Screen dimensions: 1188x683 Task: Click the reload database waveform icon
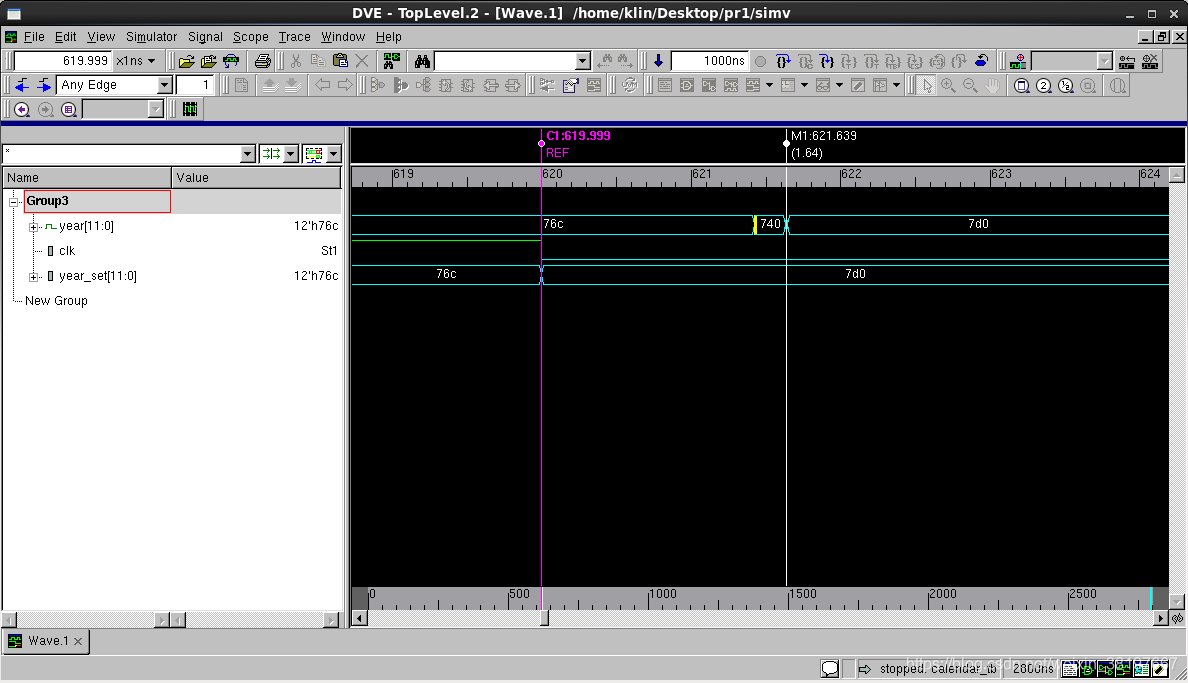(231, 61)
